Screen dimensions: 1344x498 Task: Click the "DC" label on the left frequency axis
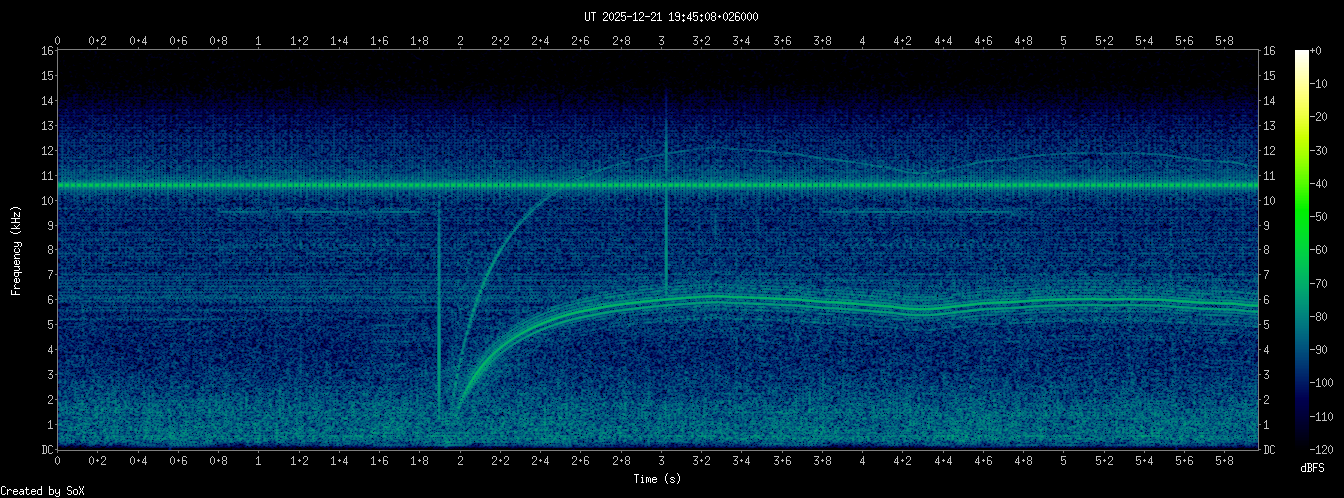point(47,449)
